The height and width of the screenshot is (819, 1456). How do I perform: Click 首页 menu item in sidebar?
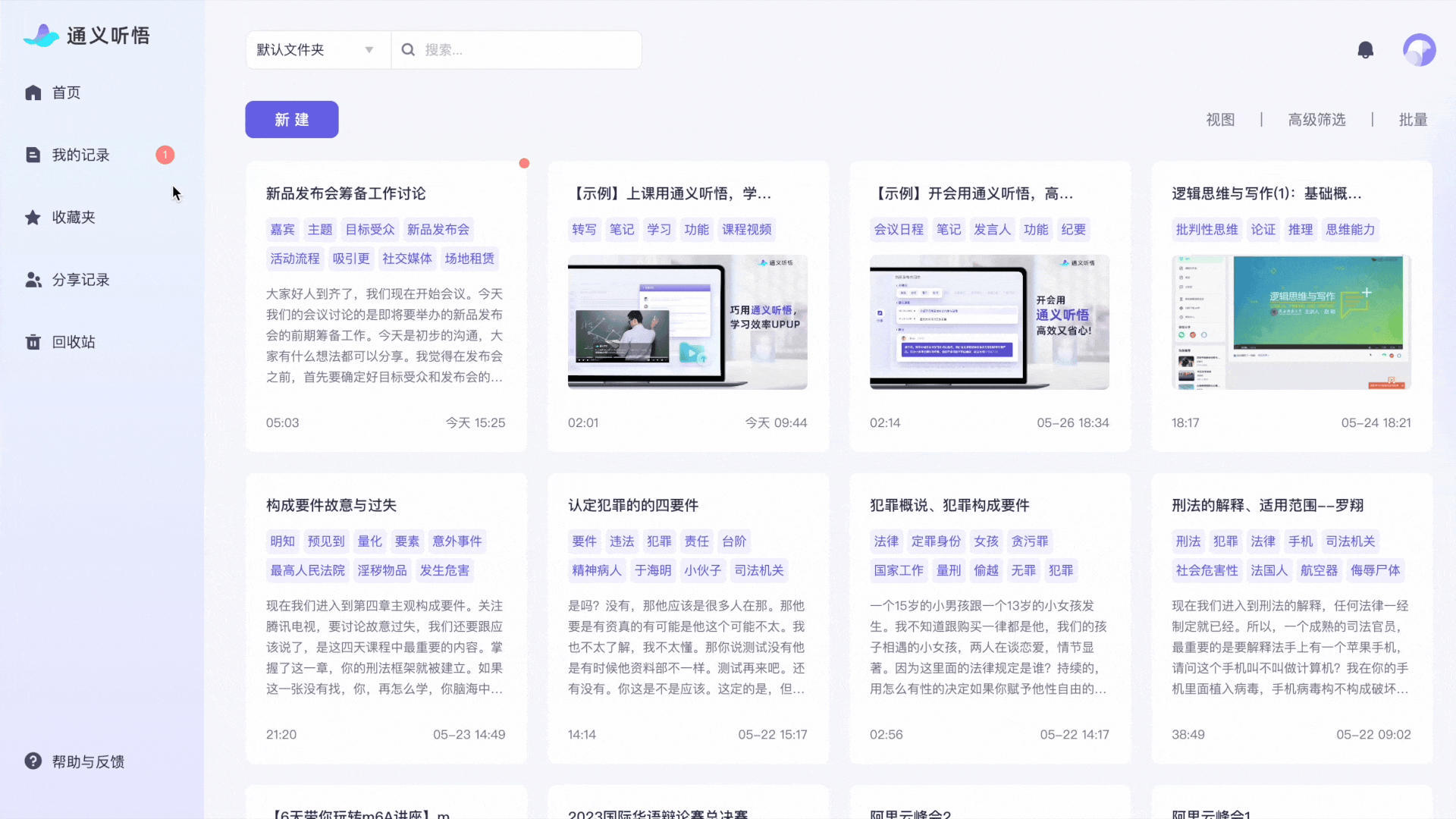pyautogui.click(x=66, y=92)
